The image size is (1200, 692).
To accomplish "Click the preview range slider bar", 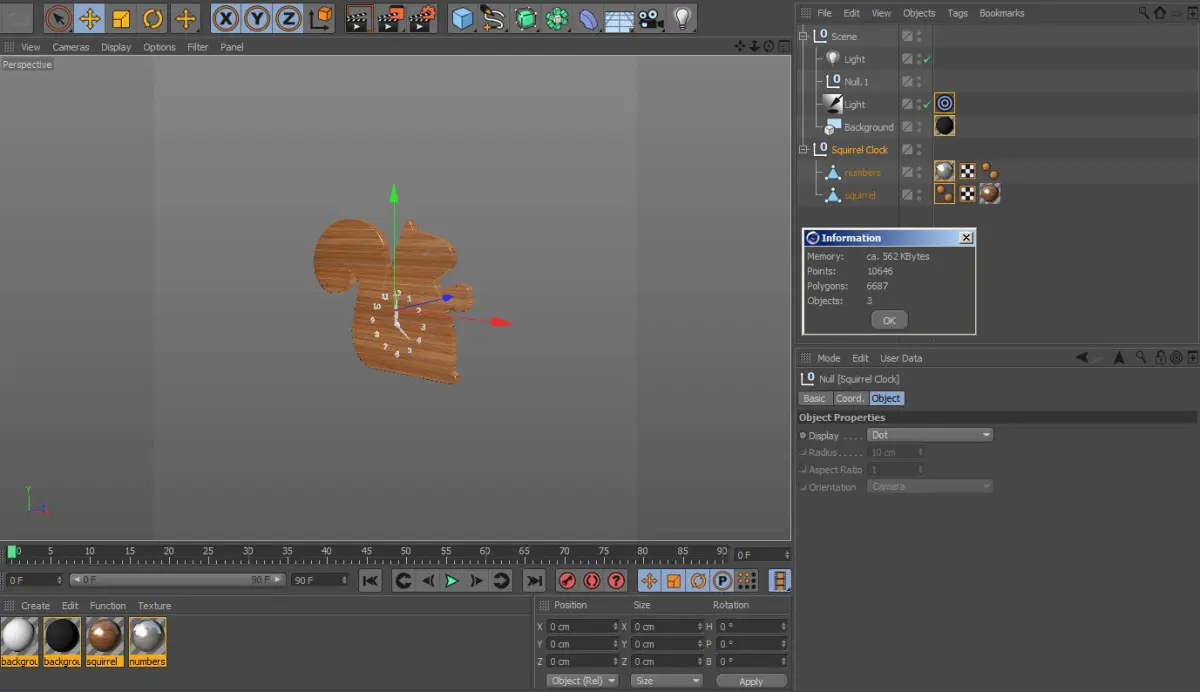I will coord(177,580).
